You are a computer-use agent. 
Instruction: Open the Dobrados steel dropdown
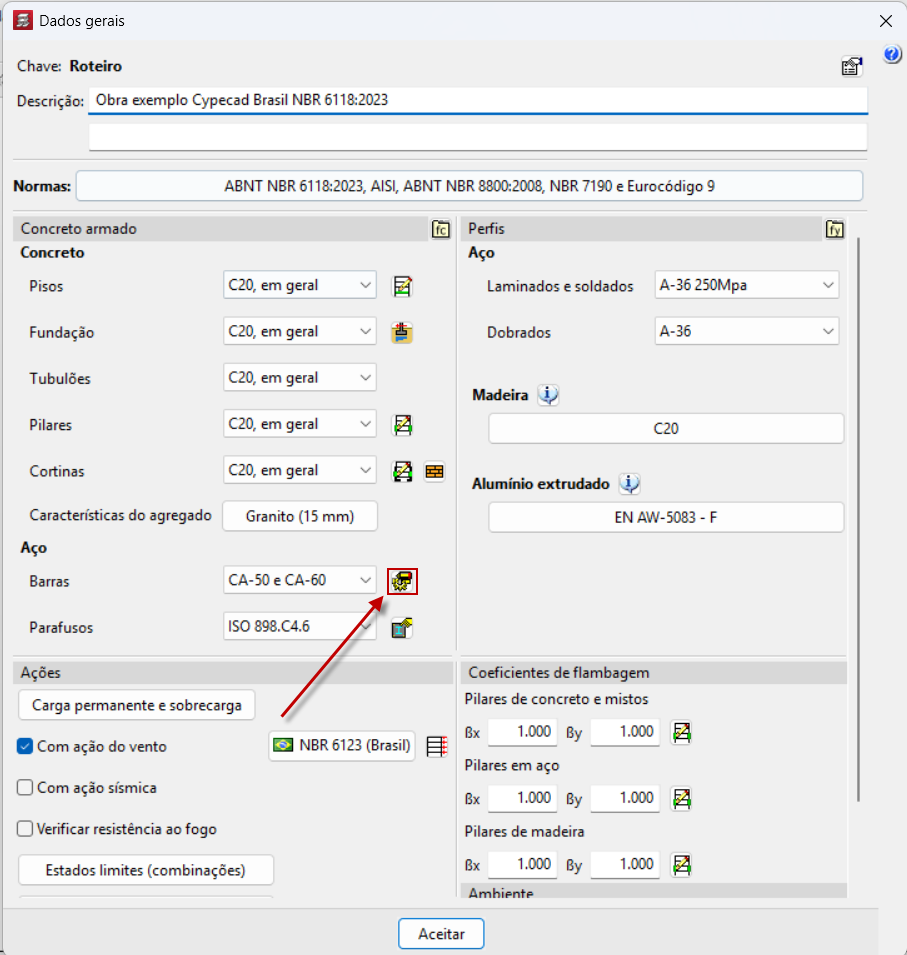747,331
